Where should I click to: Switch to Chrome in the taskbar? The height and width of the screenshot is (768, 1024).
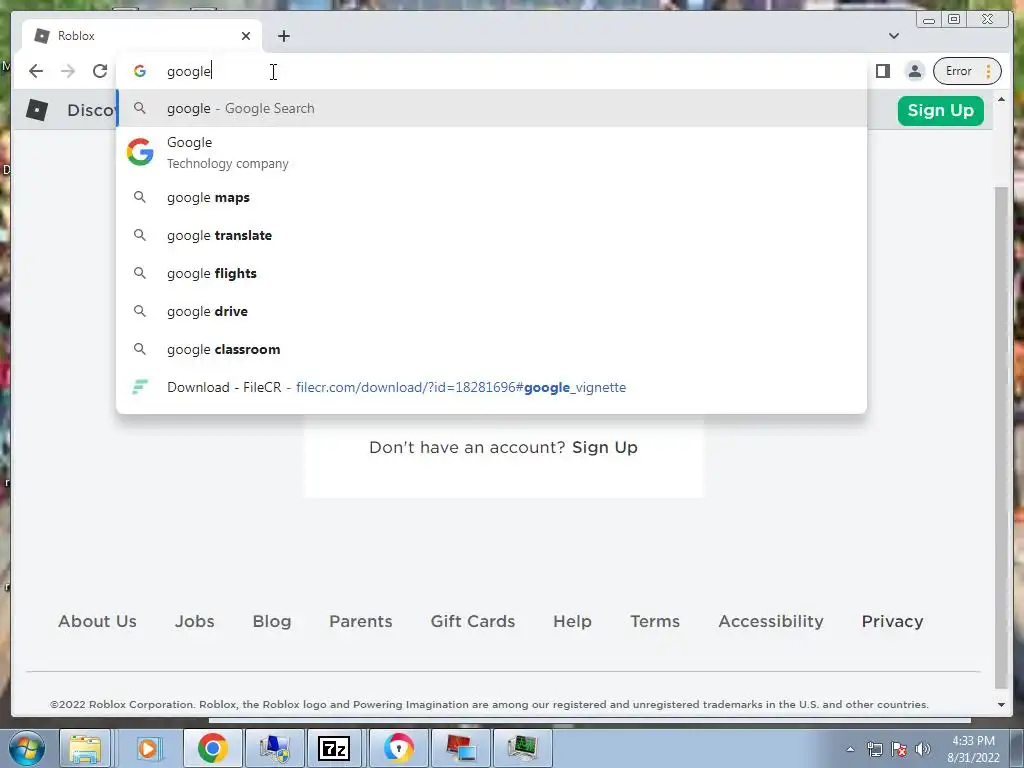212,748
